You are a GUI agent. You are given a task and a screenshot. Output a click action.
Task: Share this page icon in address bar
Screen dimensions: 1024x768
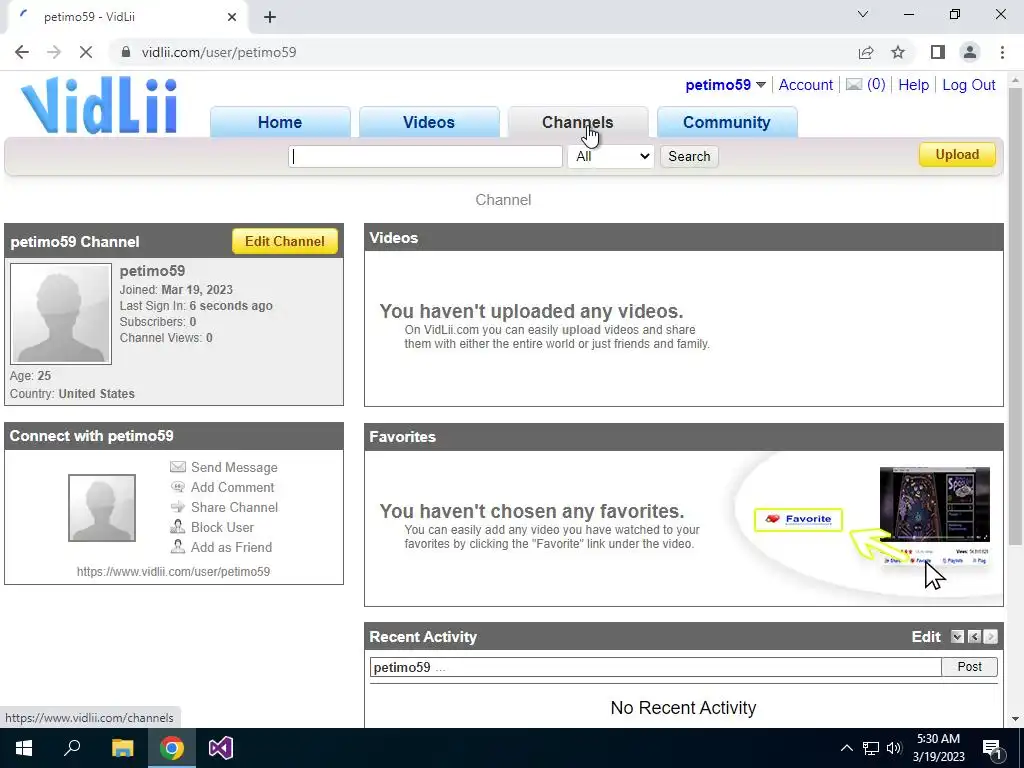866,52
